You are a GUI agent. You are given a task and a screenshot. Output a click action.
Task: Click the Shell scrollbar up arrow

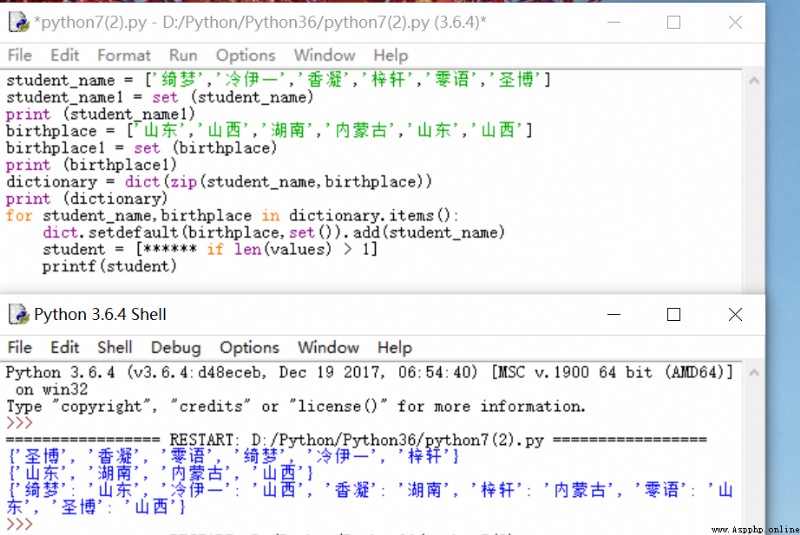[754, 373]
